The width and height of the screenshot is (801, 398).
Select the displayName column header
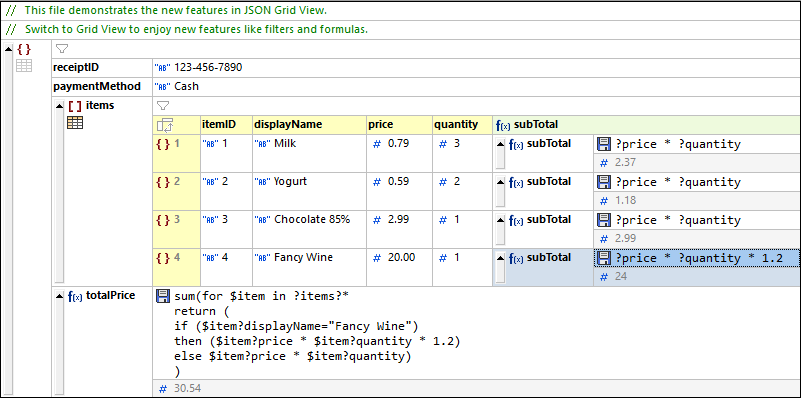coord(309,124)
